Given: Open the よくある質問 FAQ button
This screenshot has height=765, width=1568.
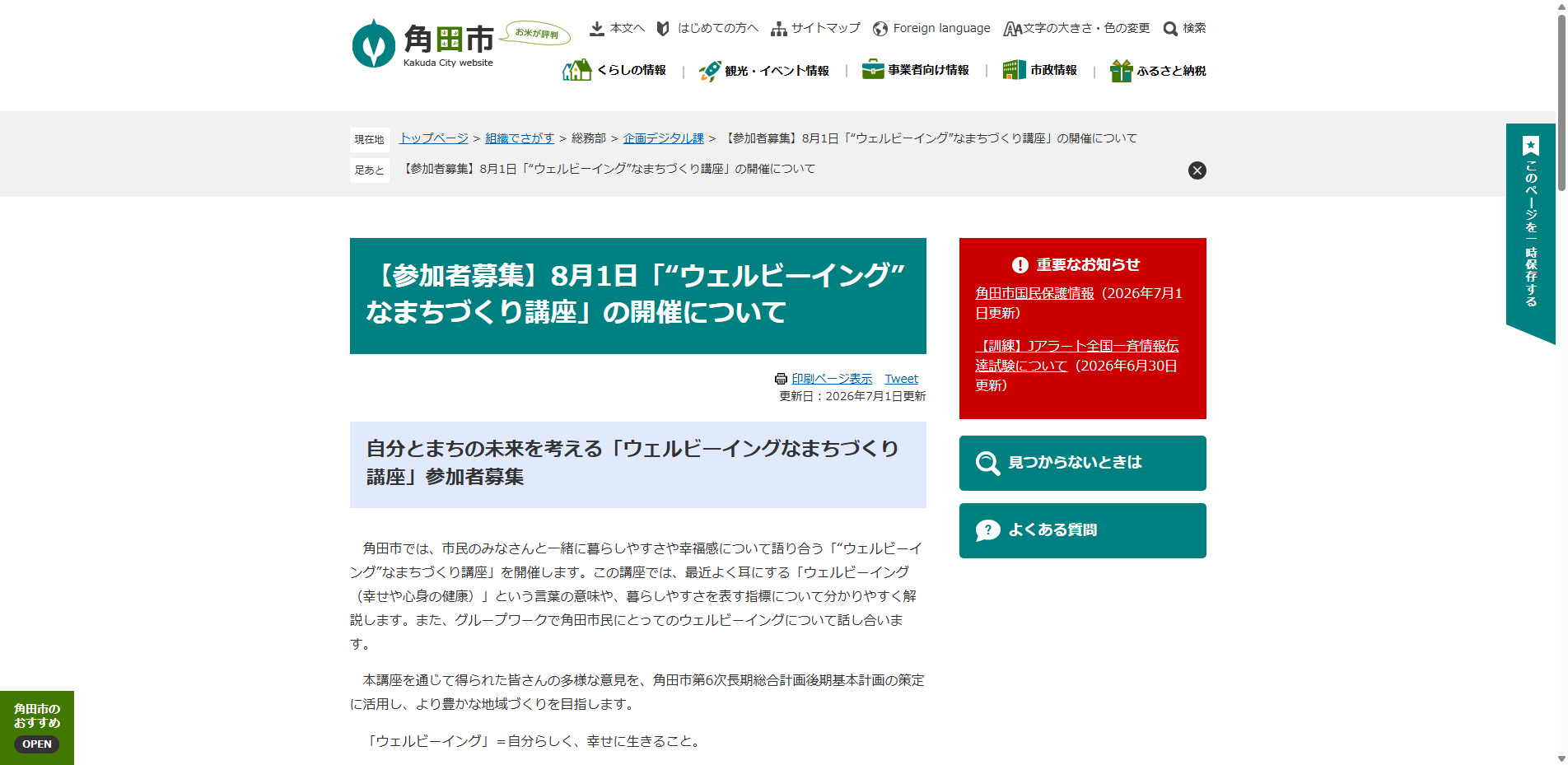Looking at the screenshot, I should tap(1082, 530).
